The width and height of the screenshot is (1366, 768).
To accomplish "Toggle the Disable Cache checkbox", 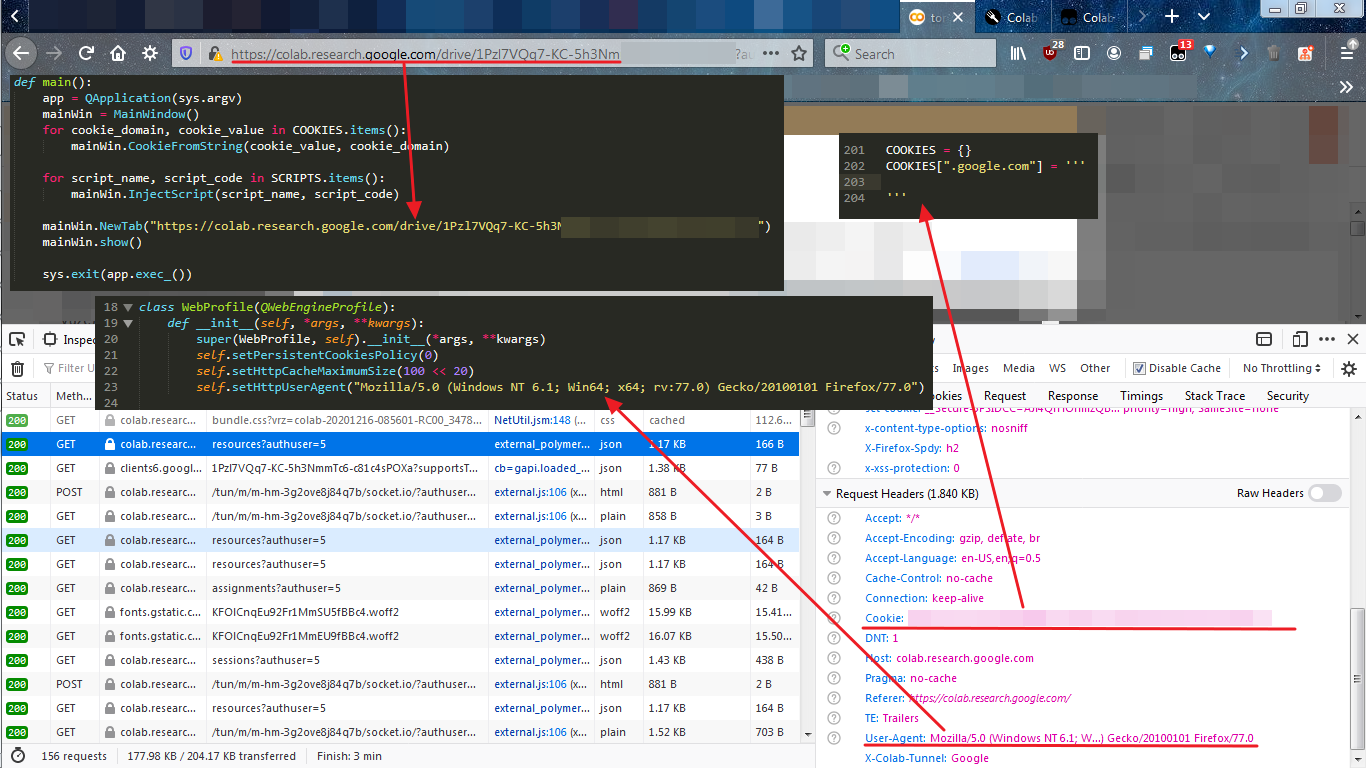I will pos(1138,368).
